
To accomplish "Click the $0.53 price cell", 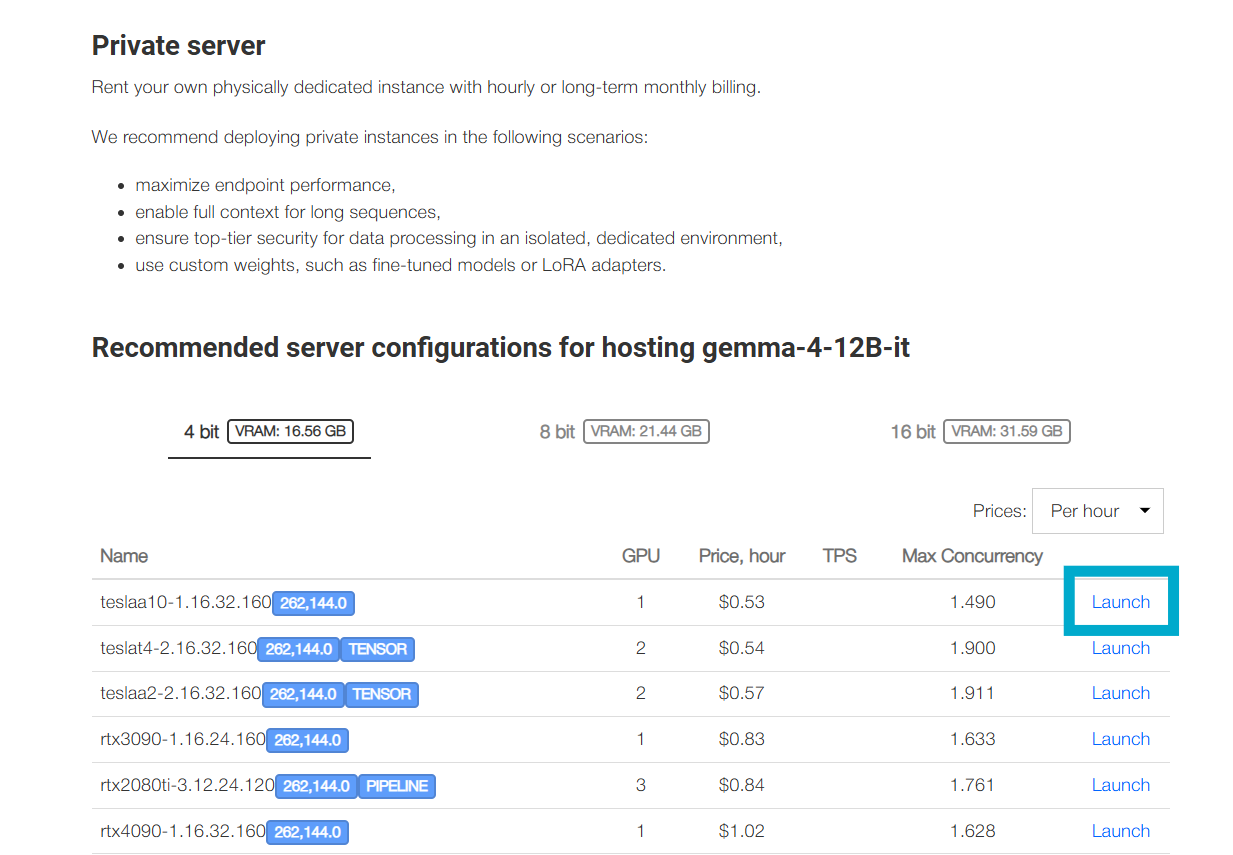I will (x=742, y=602).
